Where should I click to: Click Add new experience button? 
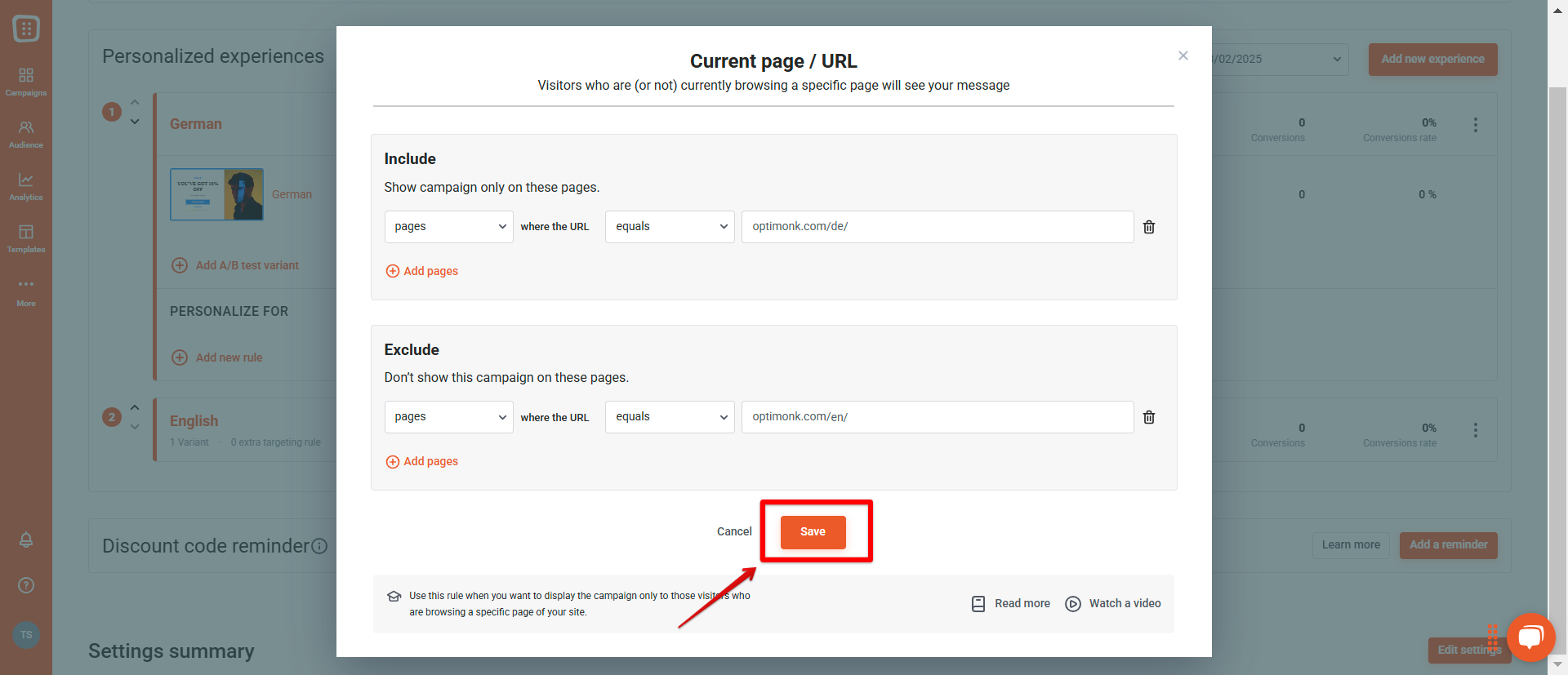point(1433,60)
